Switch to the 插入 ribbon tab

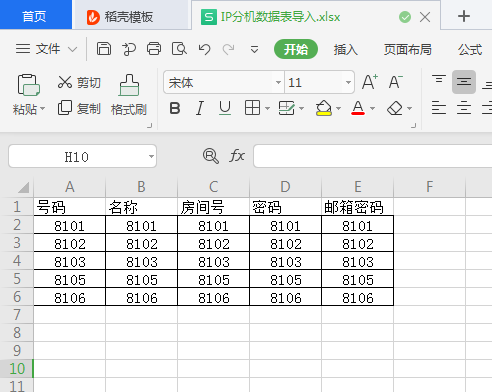pyautogui.click(x=346, y=50)
